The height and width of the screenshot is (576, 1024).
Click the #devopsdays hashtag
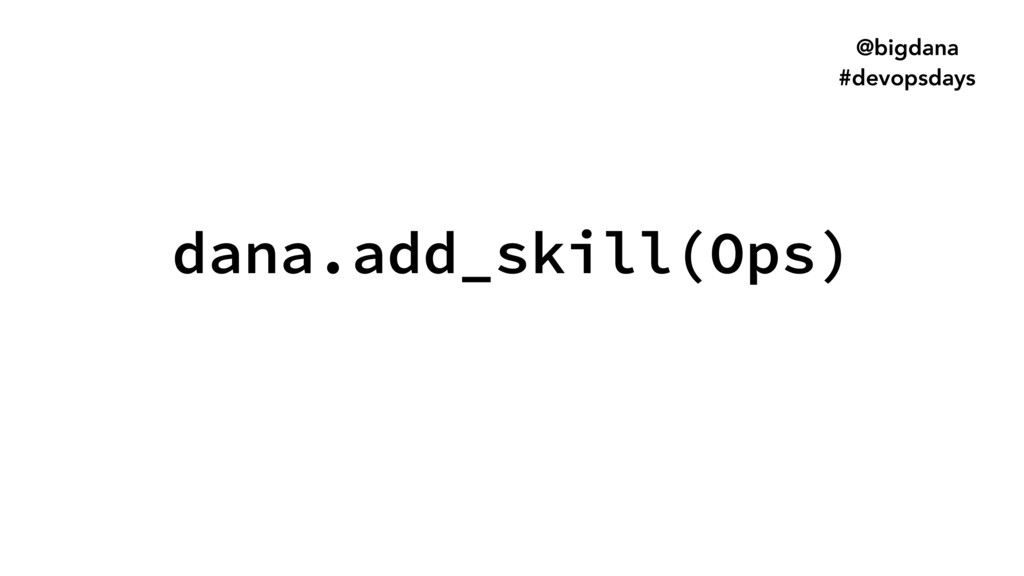coord(907,78)
